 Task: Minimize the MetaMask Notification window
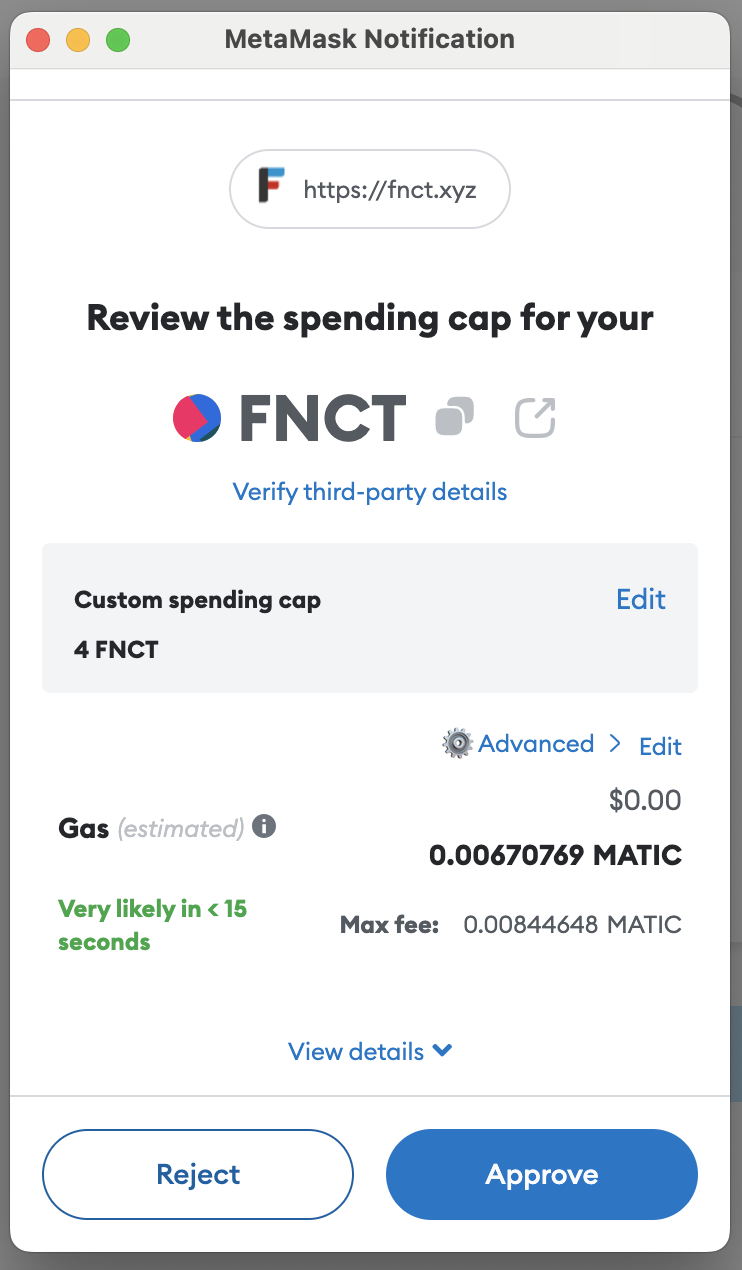(78, 40)
